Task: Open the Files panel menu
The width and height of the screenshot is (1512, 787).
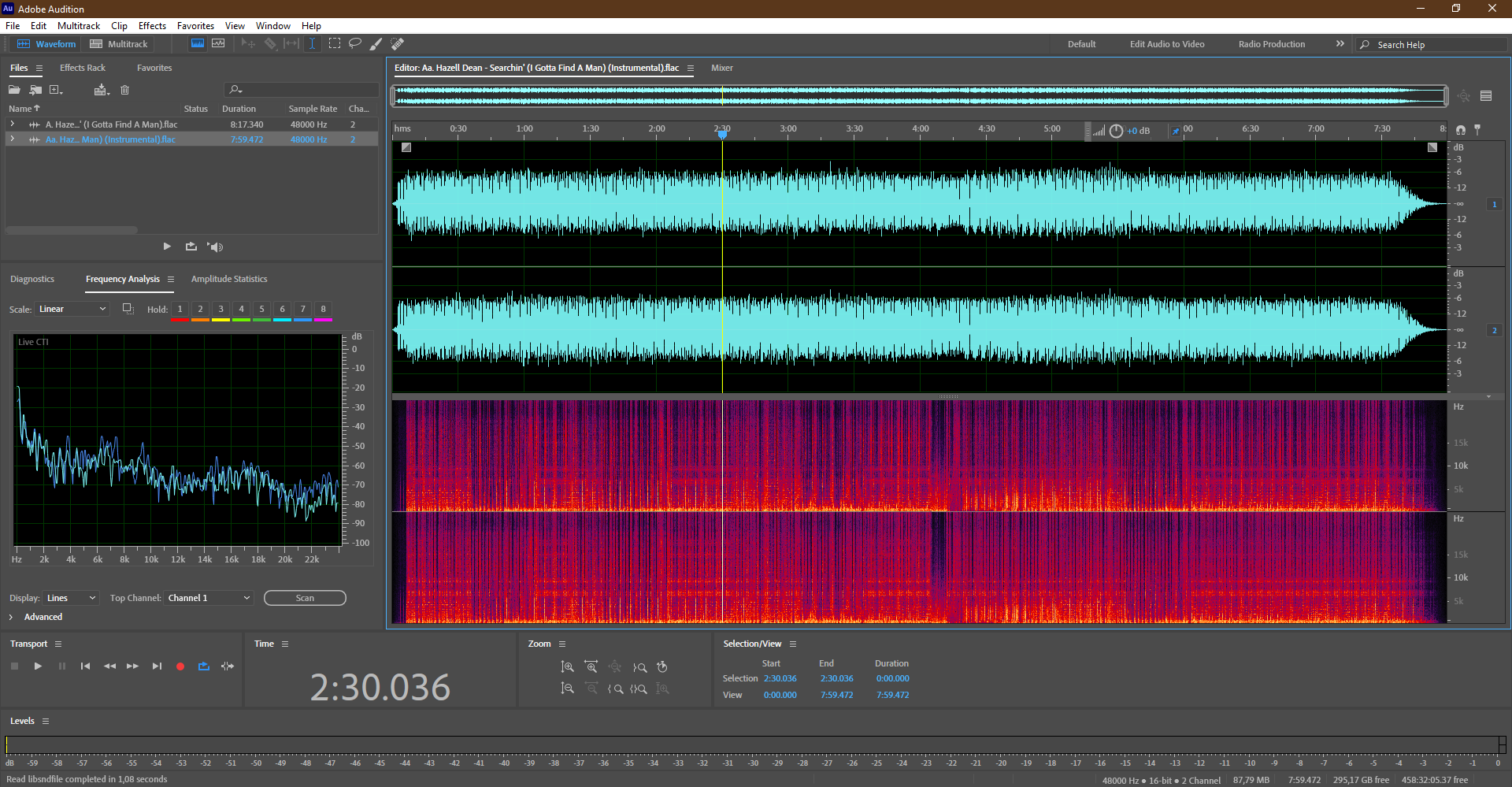Action: (39, 69)
